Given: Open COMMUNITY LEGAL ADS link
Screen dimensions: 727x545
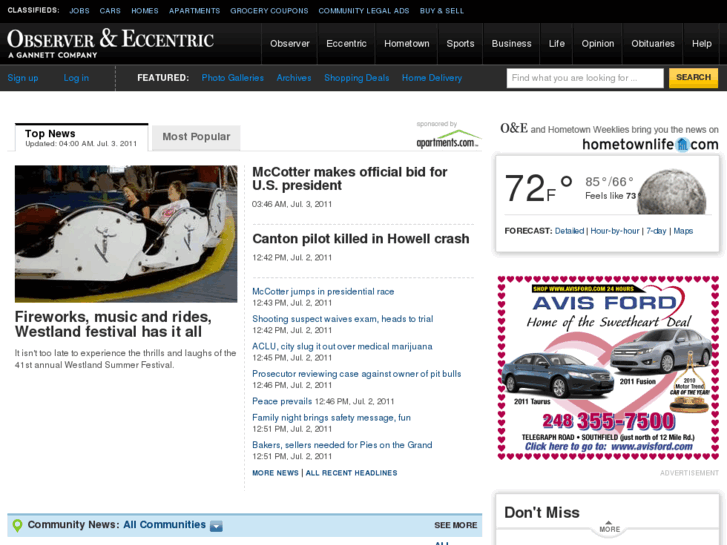Looking at the screenshot, I should 364,11.
